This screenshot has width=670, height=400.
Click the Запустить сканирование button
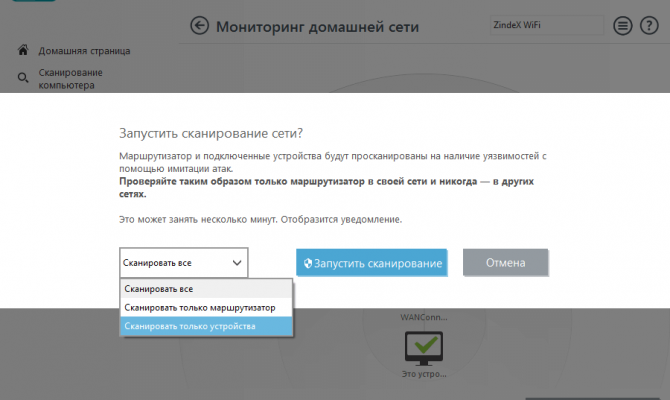(372, 263)
